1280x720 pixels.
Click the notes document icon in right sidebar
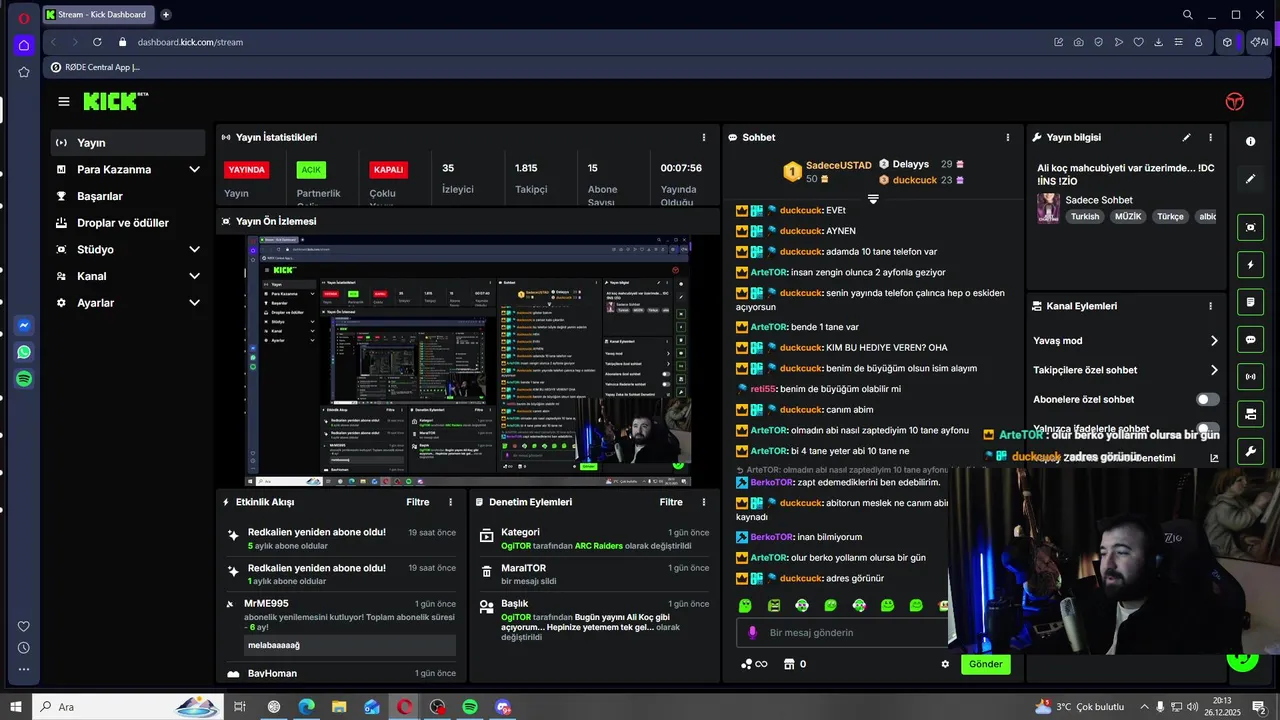click(1250, 302)
